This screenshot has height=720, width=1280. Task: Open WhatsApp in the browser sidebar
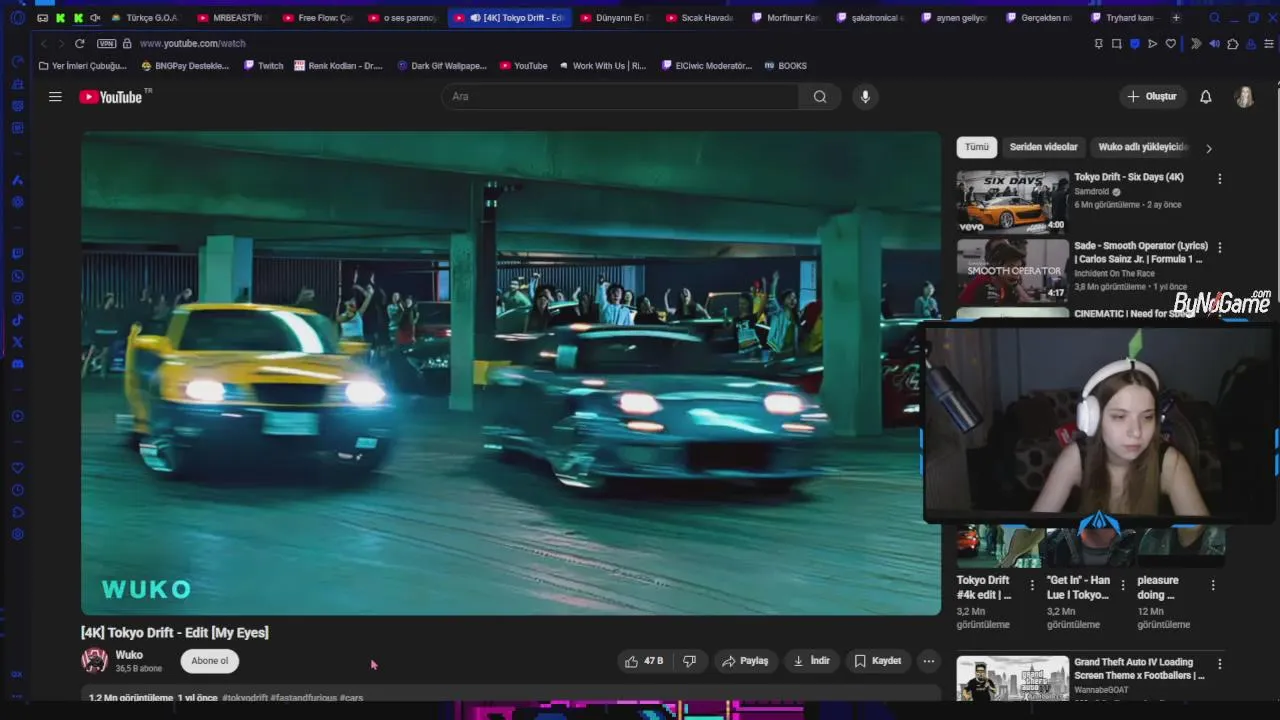pyautogui.click(x=17, y=276)
